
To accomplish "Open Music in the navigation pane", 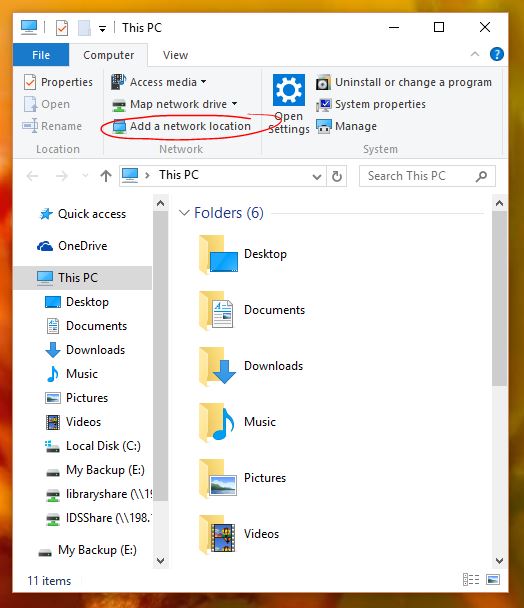I will [72, 374].
